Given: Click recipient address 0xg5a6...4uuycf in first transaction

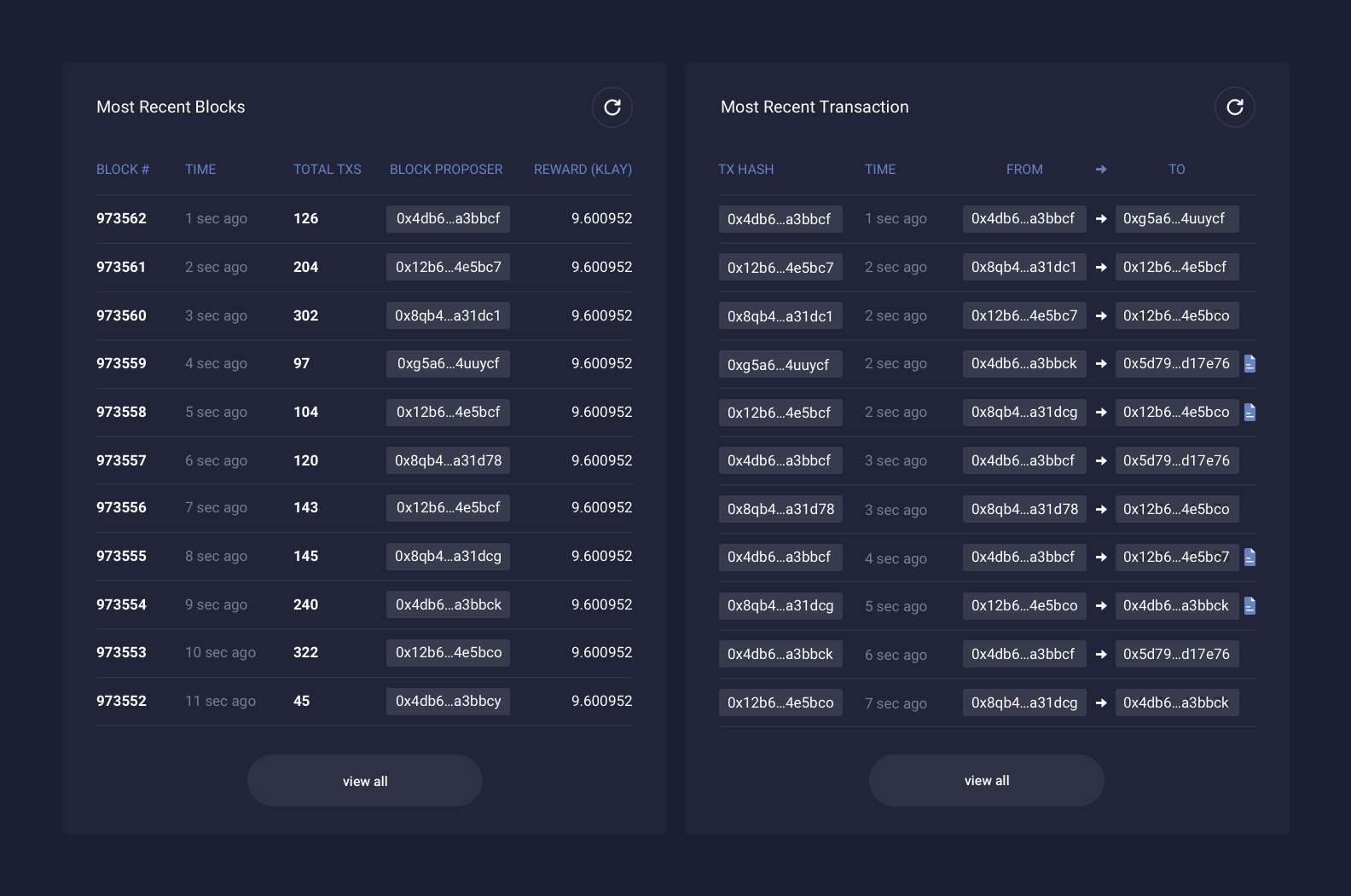Looking at the screenshot, I should pyautogui.click(x=1176, y=219).
